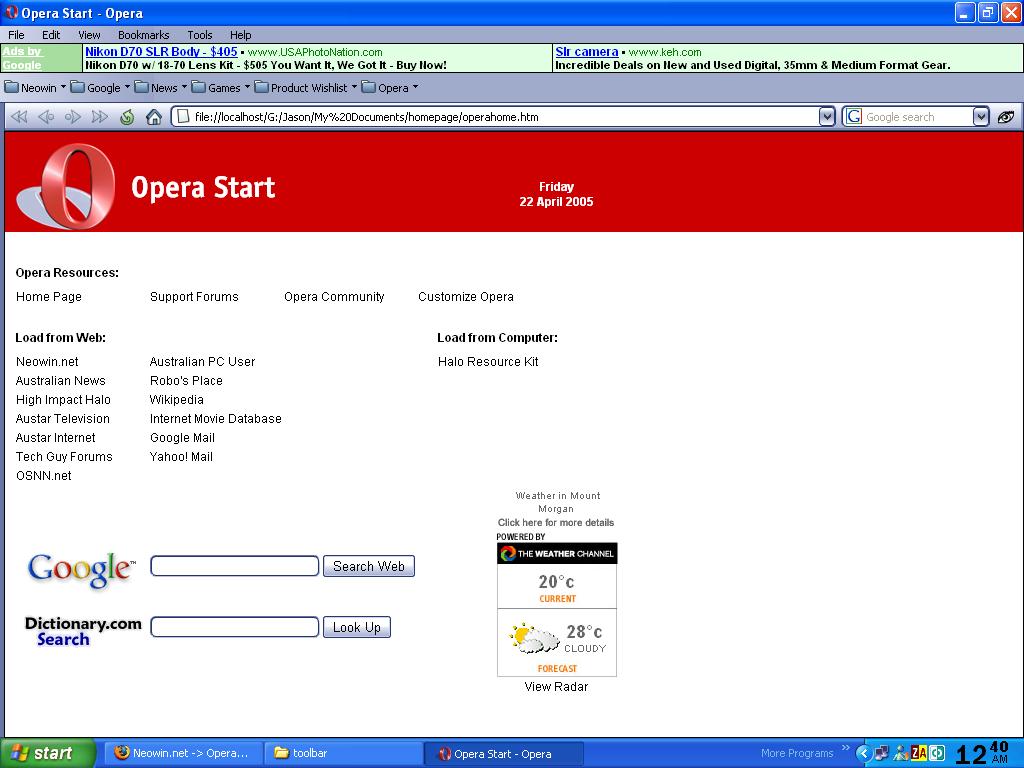Show hidden tray icons with arrow
This screenshot has height=768, width=1024.
(863, 753)
